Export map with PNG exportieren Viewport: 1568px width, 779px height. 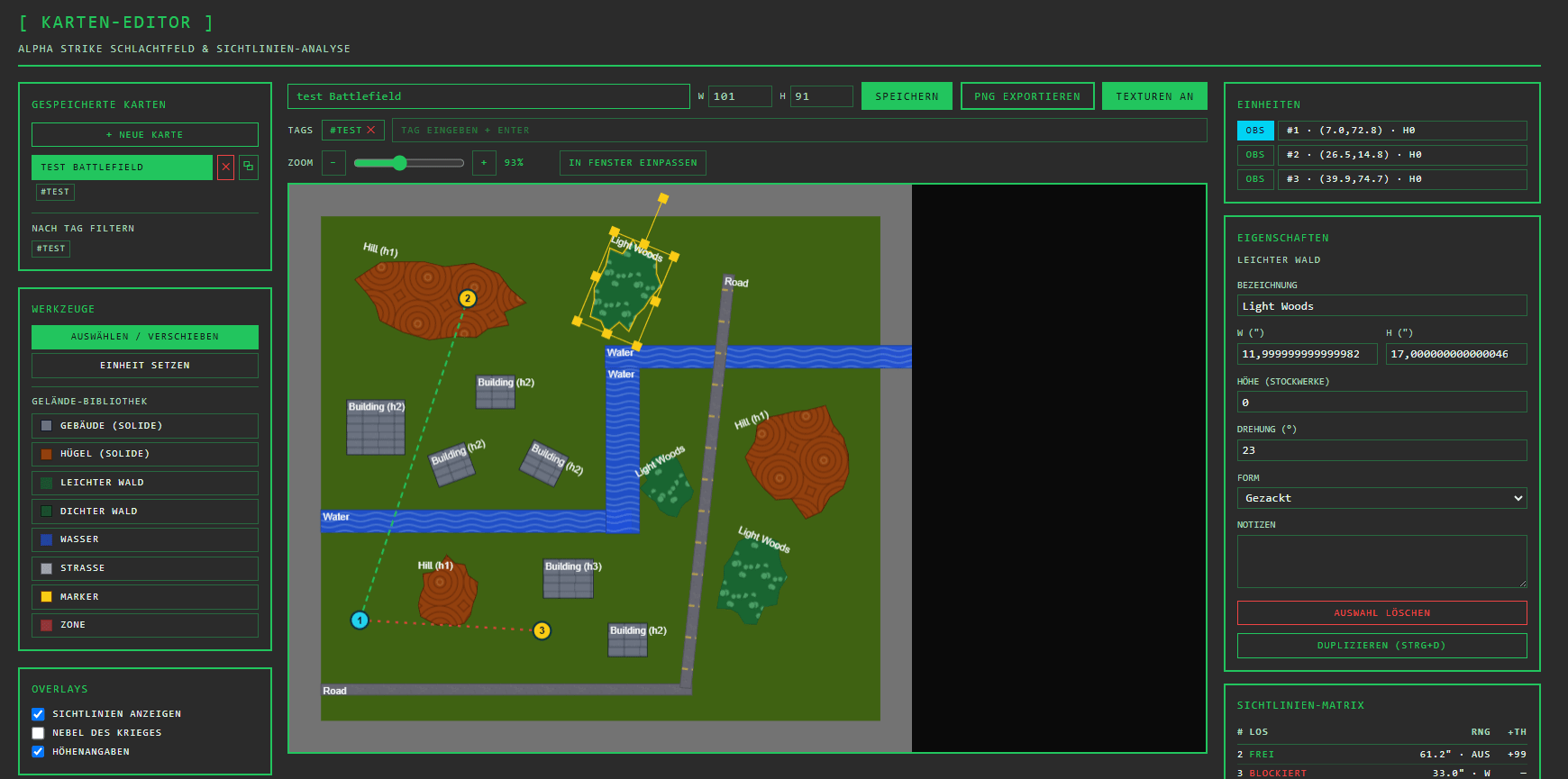click(x=1027, y=96)
